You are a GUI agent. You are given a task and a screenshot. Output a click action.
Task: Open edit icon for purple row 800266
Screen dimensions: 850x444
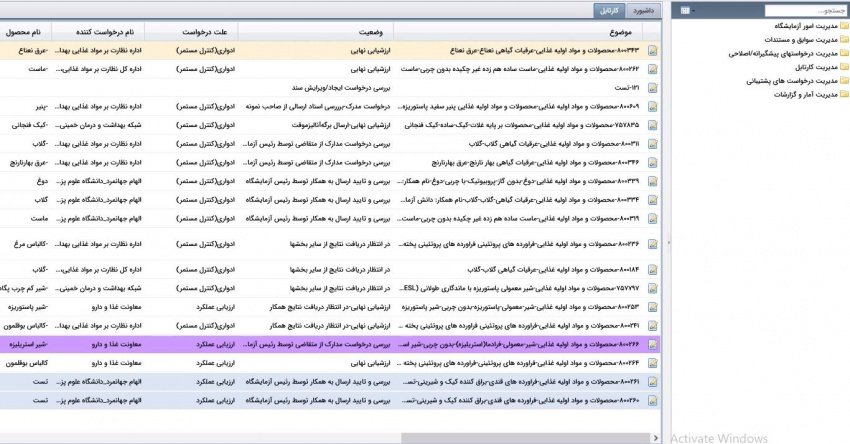coord(653,345)
